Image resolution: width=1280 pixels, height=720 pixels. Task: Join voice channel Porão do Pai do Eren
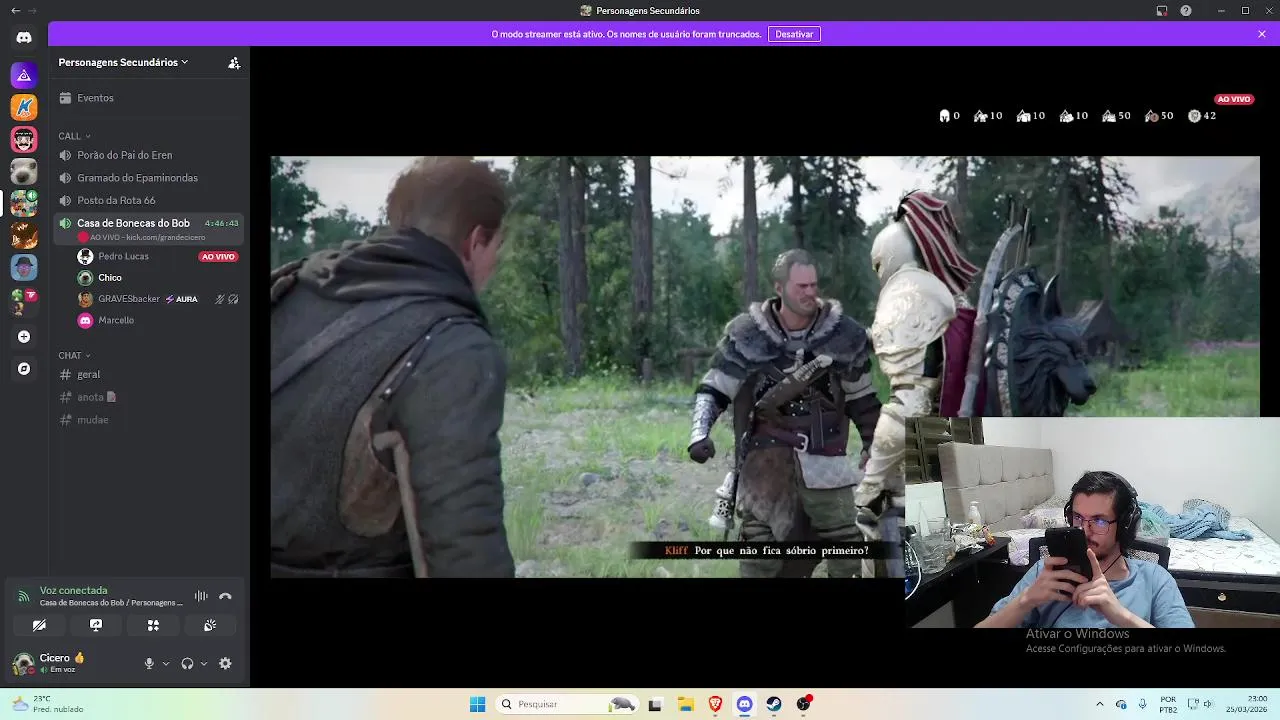[x=150, y=155]
